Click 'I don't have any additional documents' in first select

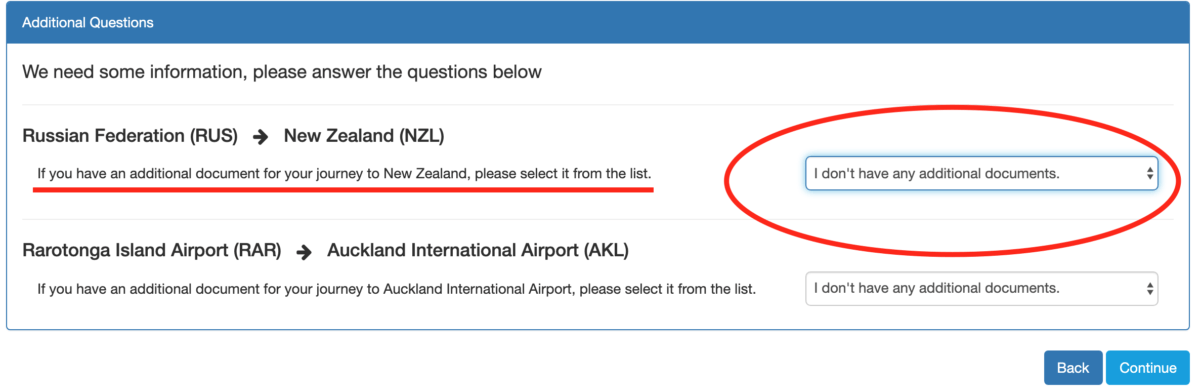click(936, 173)
